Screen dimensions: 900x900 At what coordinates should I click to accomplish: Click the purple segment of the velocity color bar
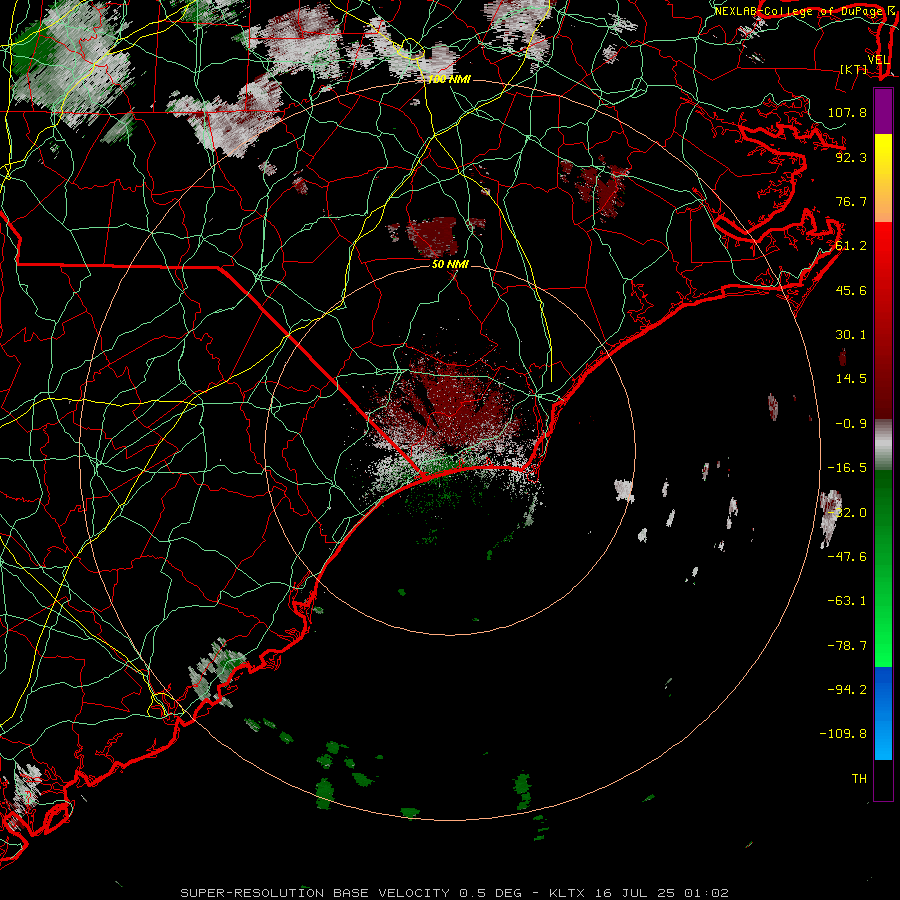[883, 112]
